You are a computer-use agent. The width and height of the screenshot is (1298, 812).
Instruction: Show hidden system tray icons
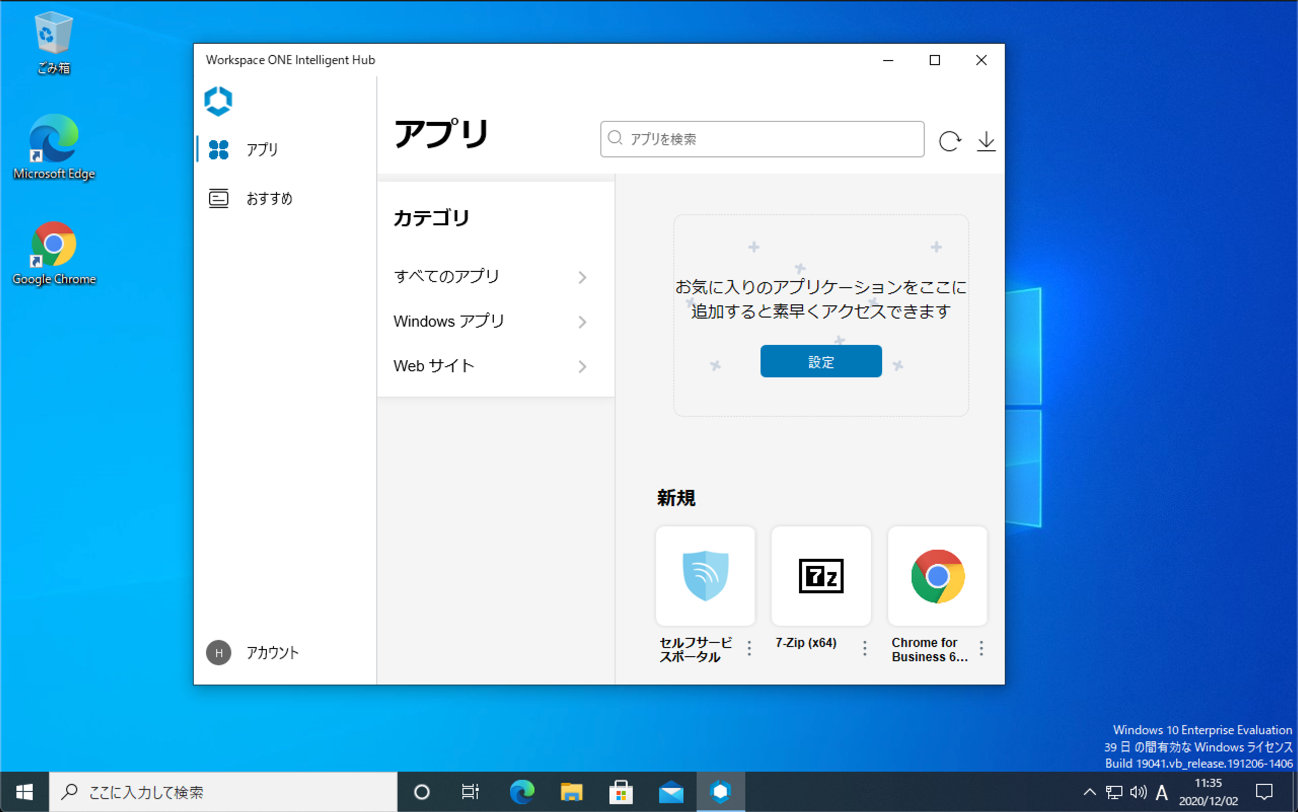[1089, 792]
